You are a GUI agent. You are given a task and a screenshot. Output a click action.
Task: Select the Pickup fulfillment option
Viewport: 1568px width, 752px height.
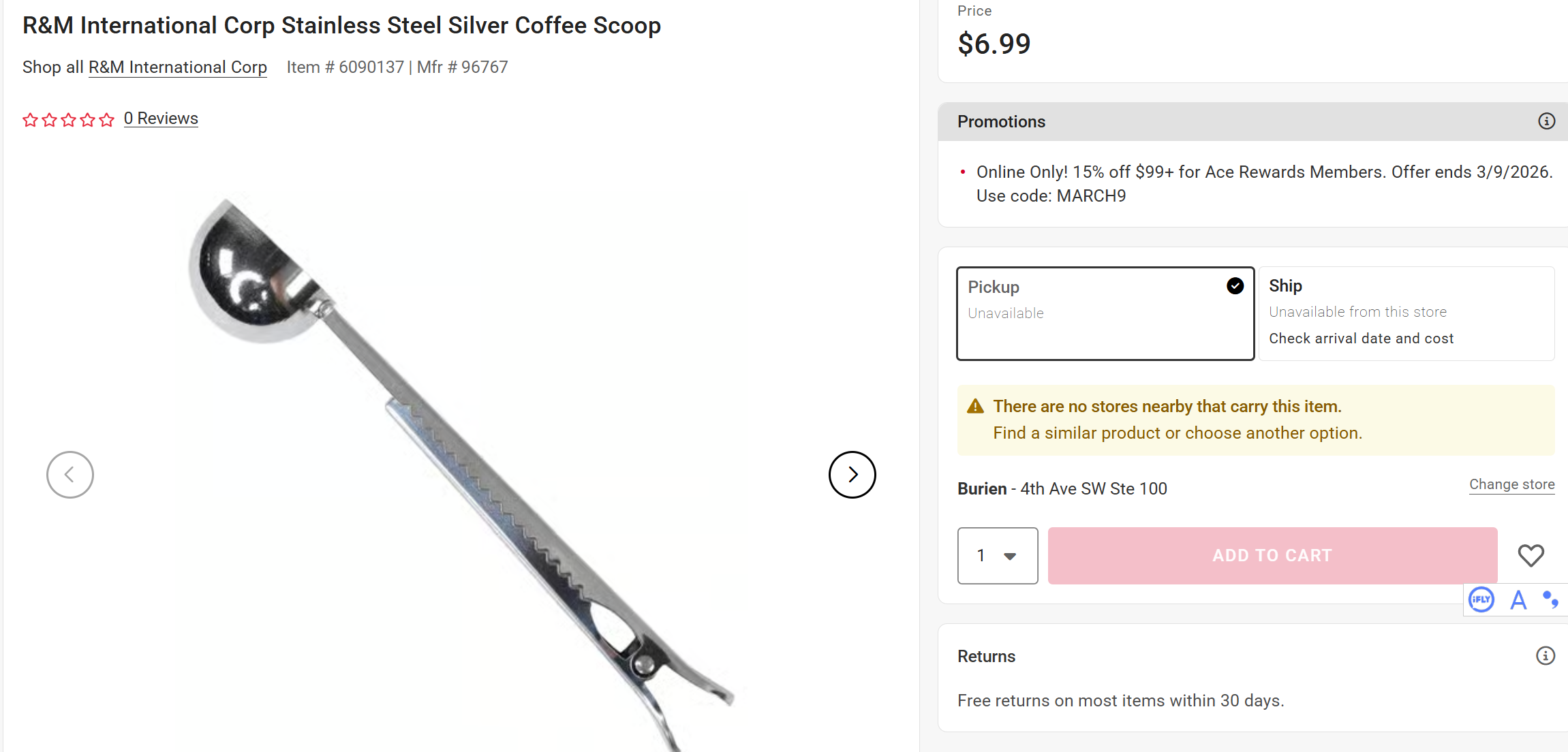tap(1104, 313)
